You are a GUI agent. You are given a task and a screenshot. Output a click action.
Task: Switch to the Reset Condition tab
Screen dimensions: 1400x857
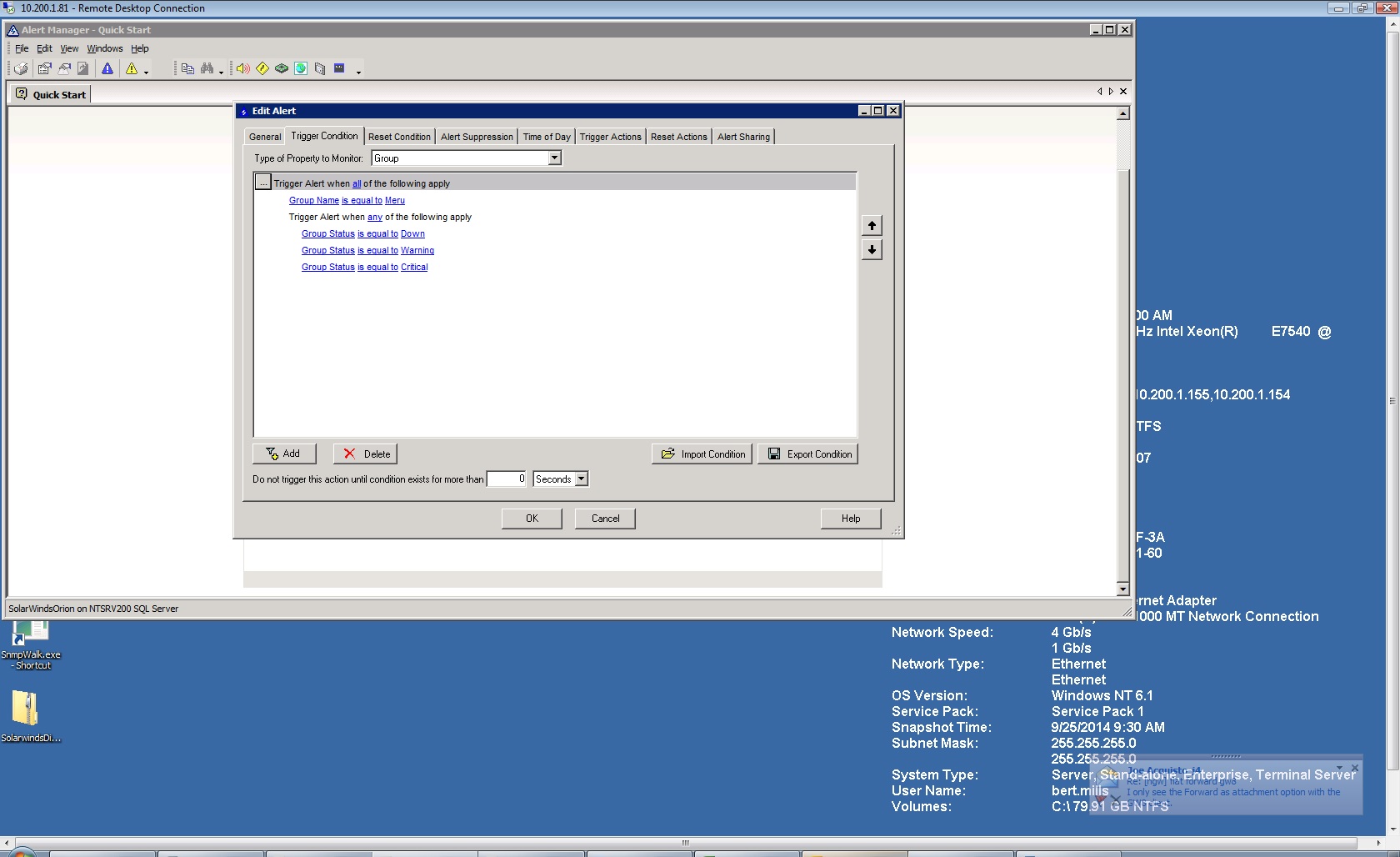point(399,137)
